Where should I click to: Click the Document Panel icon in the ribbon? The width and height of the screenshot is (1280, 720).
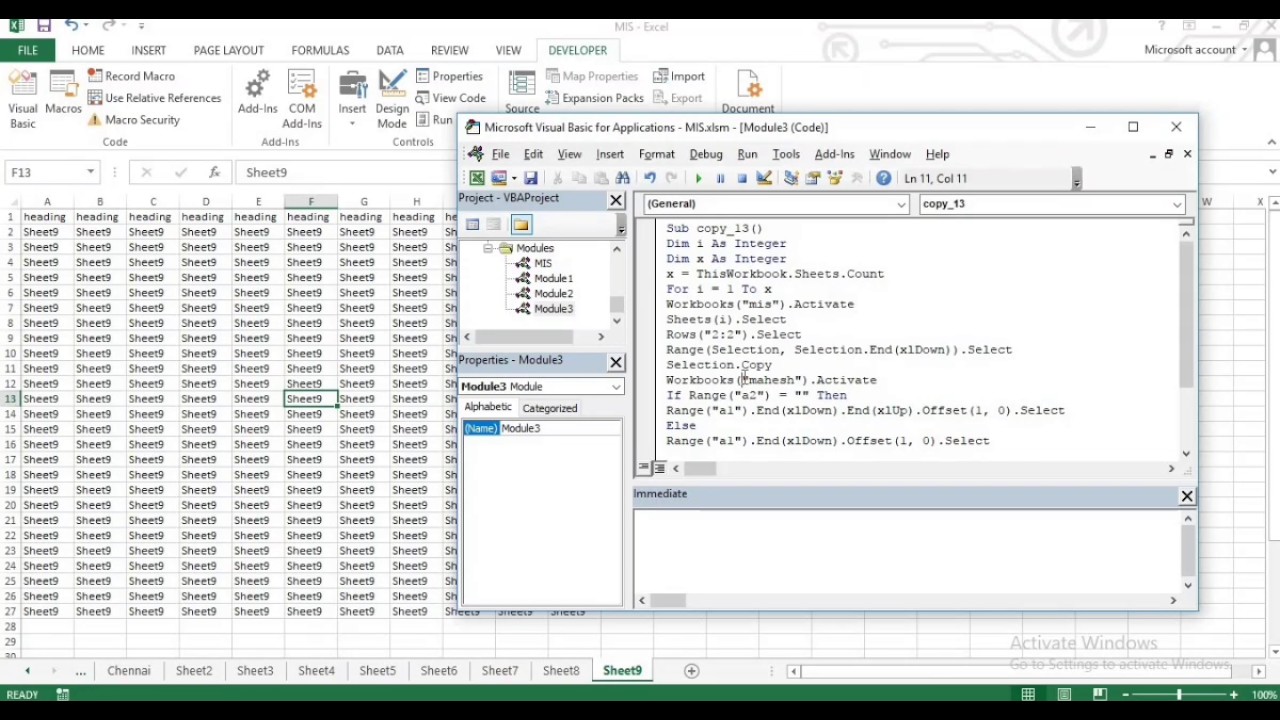coord(748,92)
